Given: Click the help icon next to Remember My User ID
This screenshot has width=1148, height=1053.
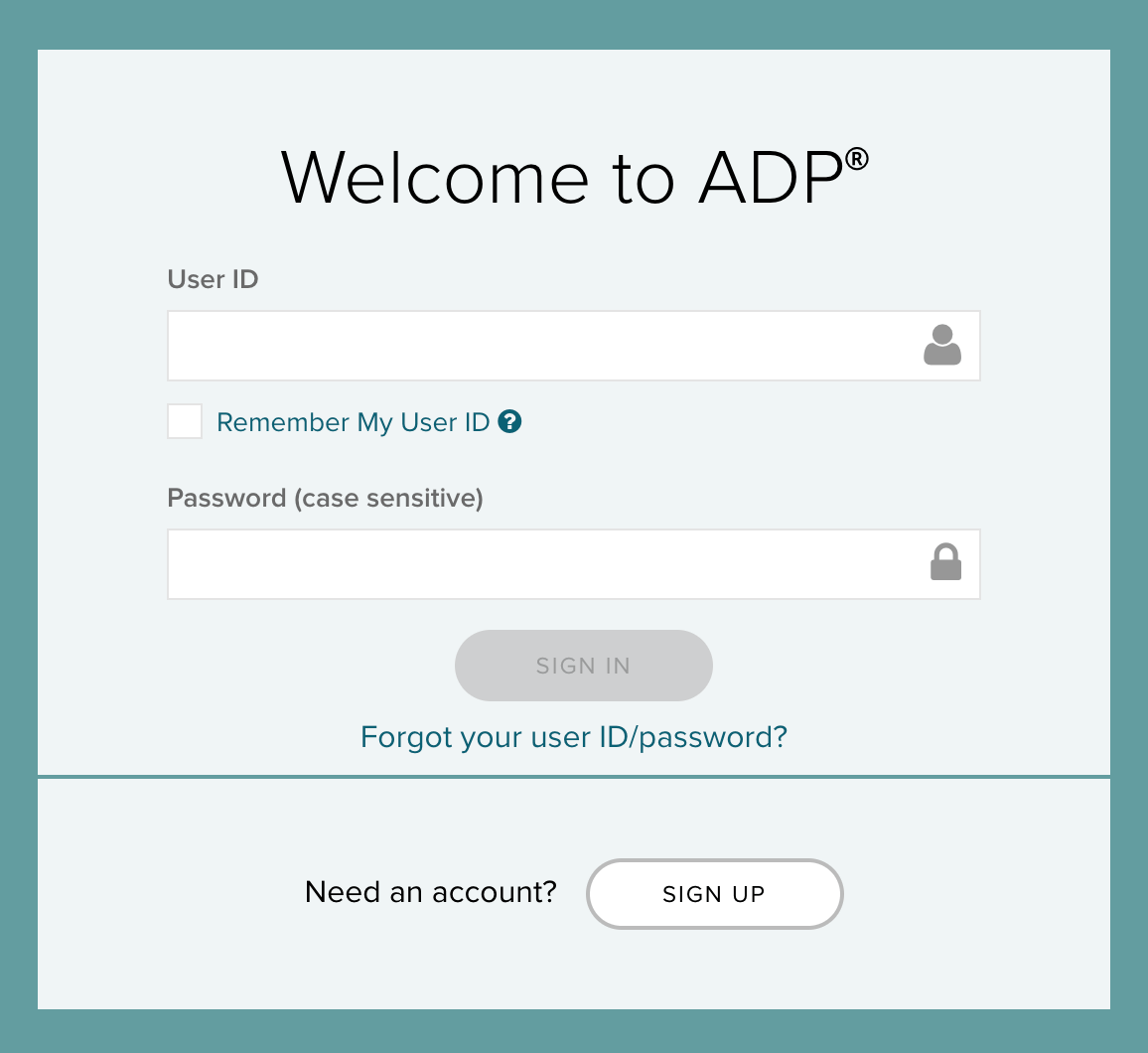Looking at the screenshot, I should (x=509, y=421).
